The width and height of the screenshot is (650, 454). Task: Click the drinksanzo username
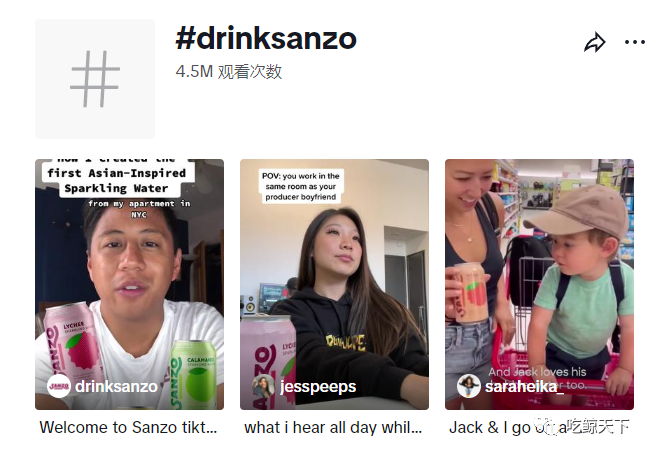[116, 386]
